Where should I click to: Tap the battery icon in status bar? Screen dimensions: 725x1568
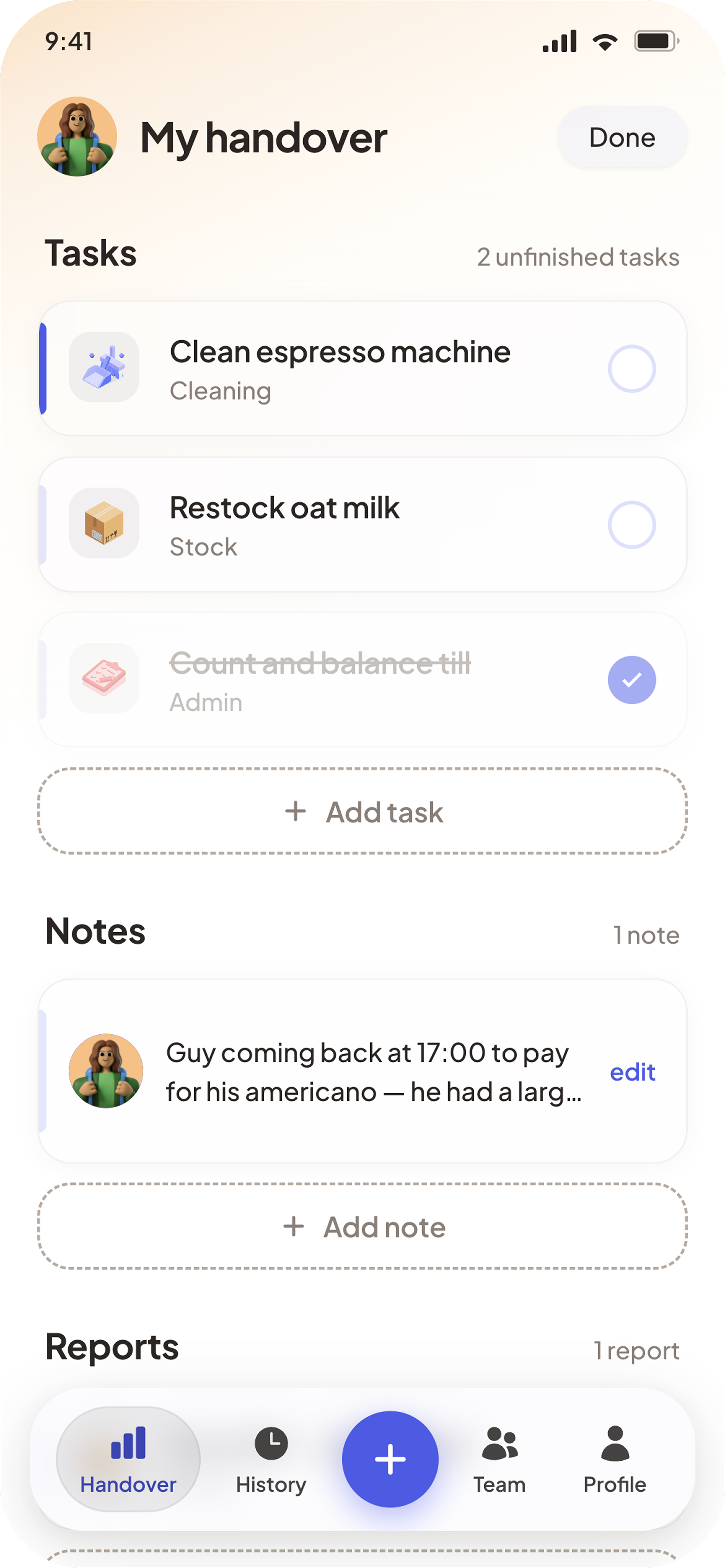[656, 41]
